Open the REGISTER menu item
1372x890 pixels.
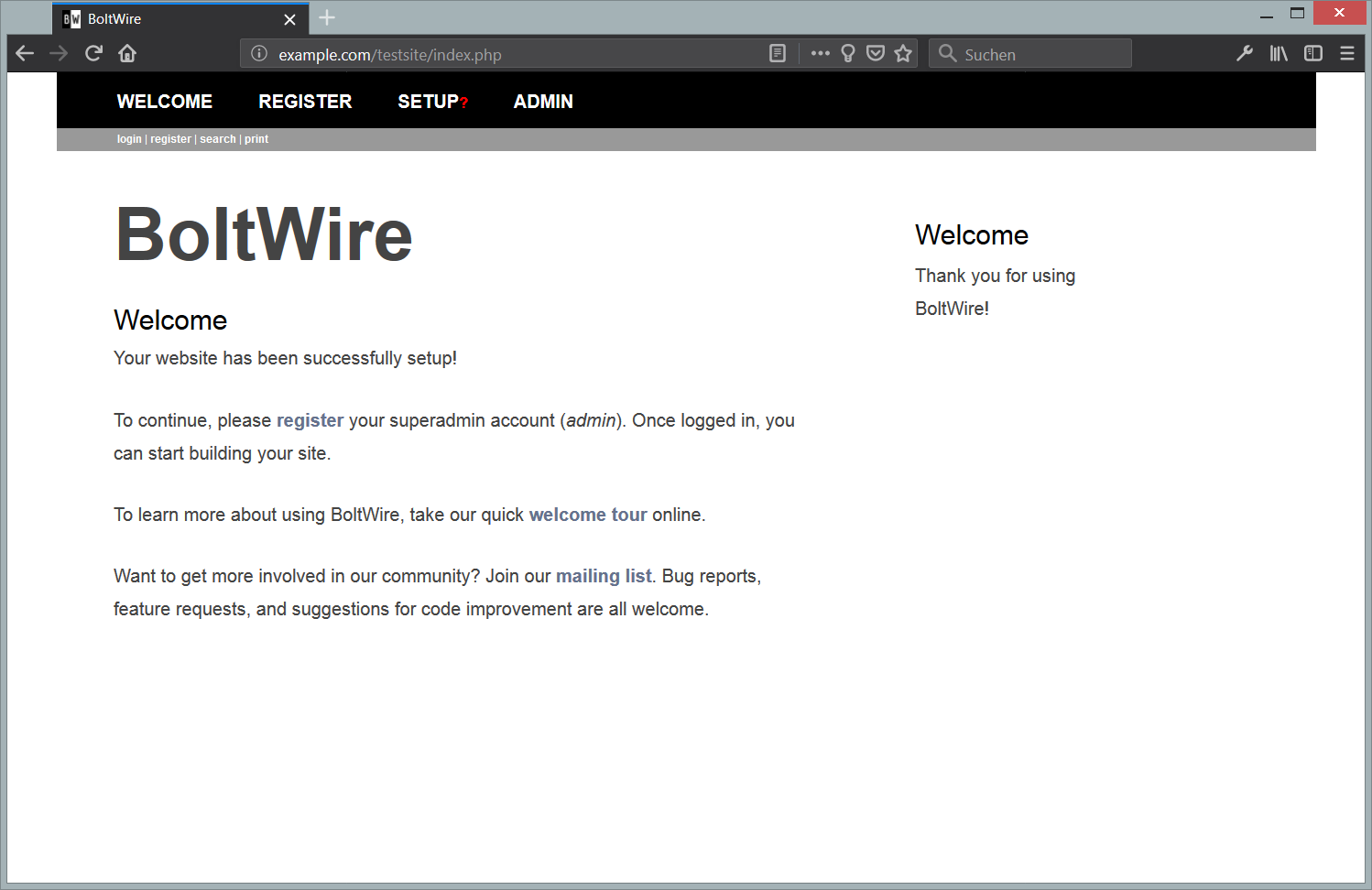pos(305,102)
